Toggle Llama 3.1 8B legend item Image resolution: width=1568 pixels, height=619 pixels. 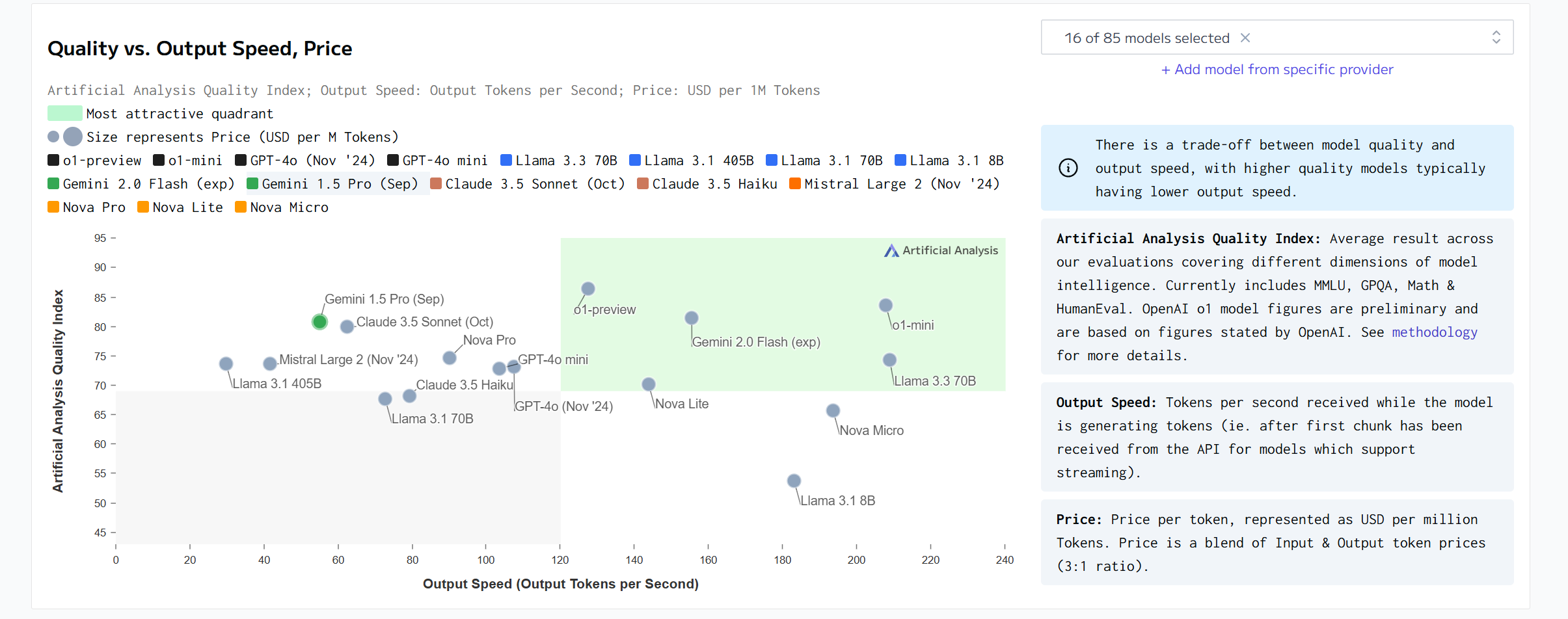click(x=949, y=161)
